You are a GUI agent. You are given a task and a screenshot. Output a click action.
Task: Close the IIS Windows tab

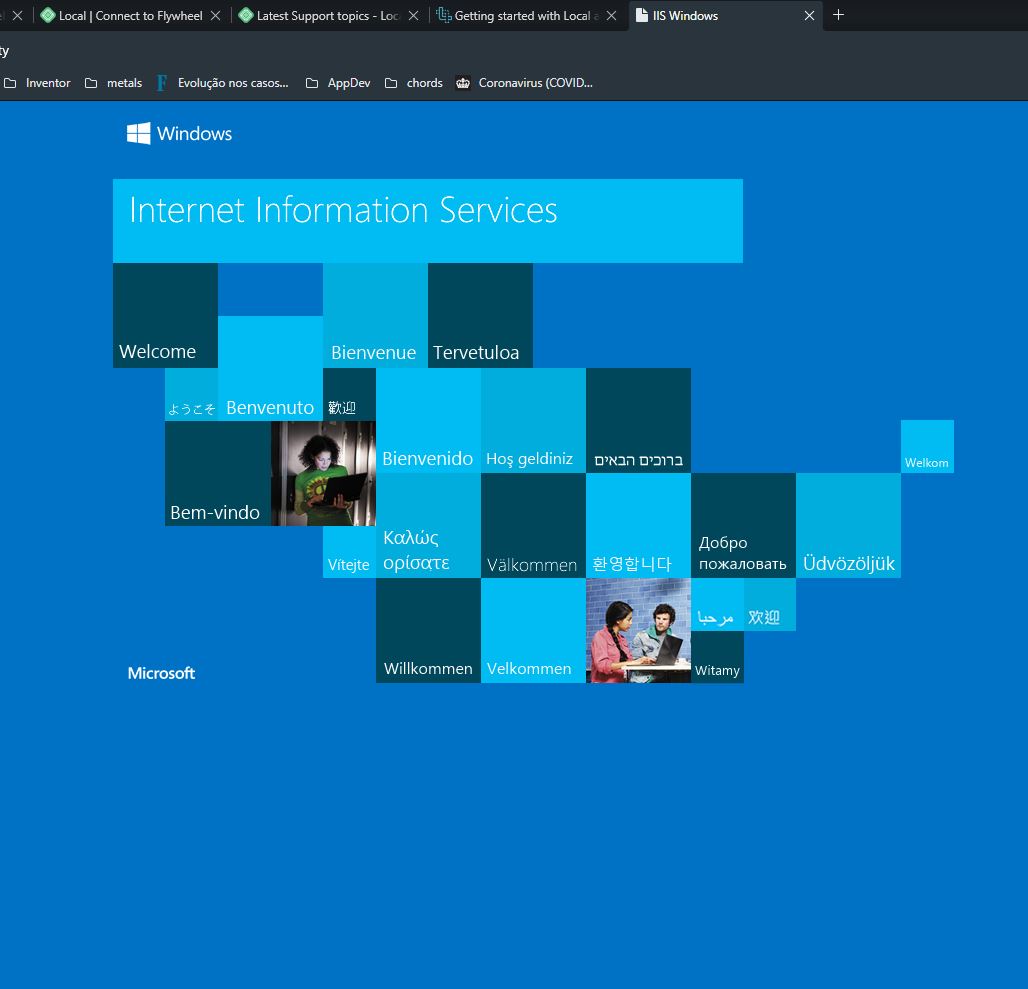[809, 16]
